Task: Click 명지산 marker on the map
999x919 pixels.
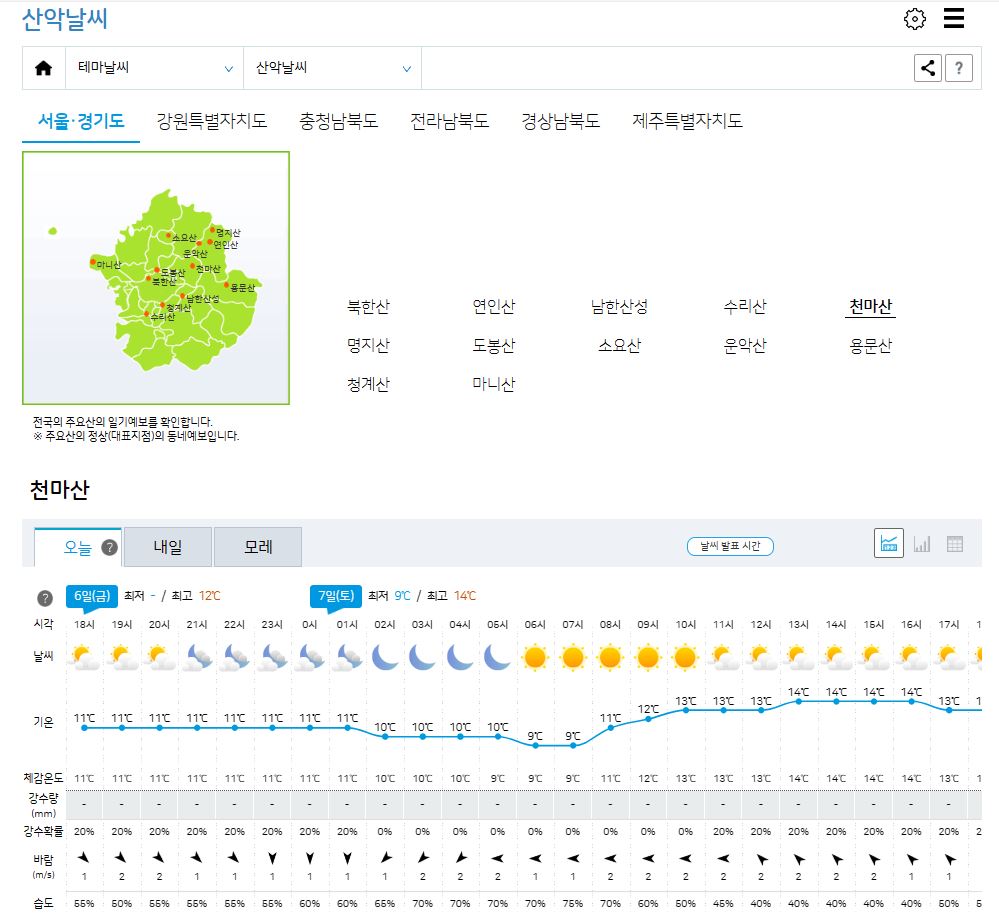Action: point(213,230)
